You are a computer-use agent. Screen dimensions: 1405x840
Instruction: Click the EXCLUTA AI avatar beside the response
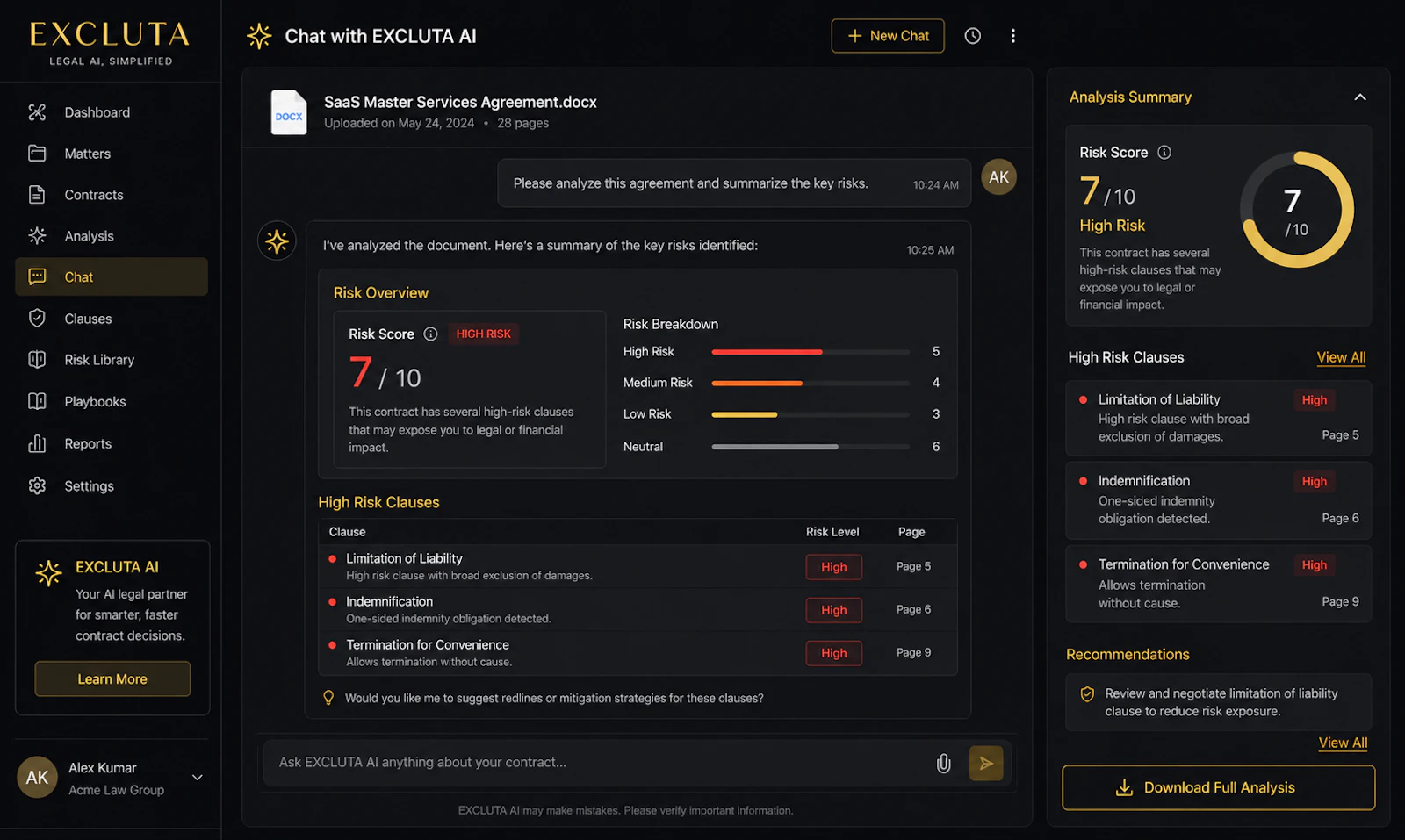tap(277, 241)
